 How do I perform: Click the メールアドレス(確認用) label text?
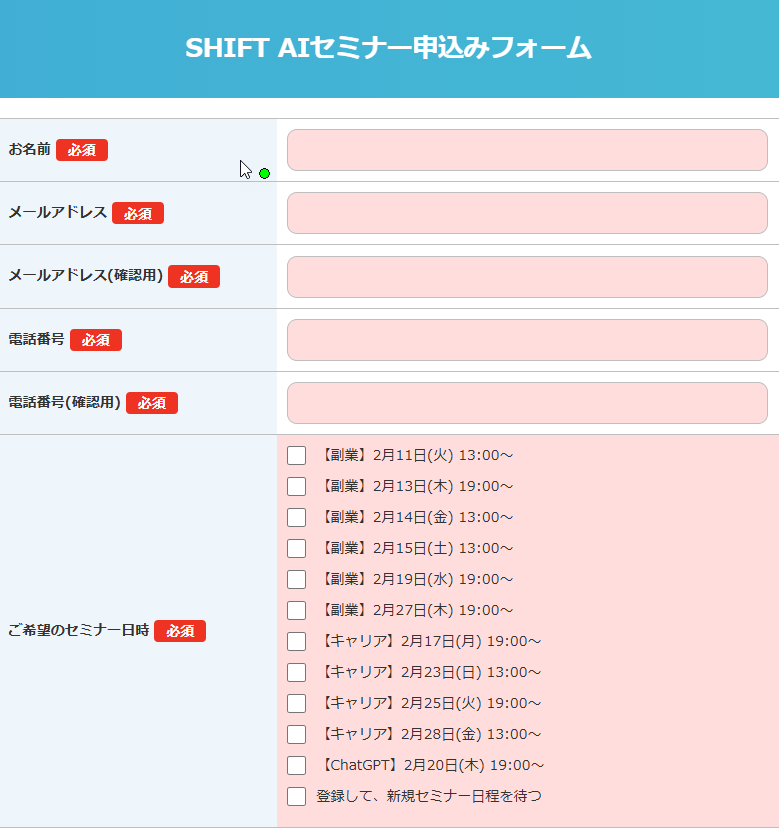coord(86,275)
